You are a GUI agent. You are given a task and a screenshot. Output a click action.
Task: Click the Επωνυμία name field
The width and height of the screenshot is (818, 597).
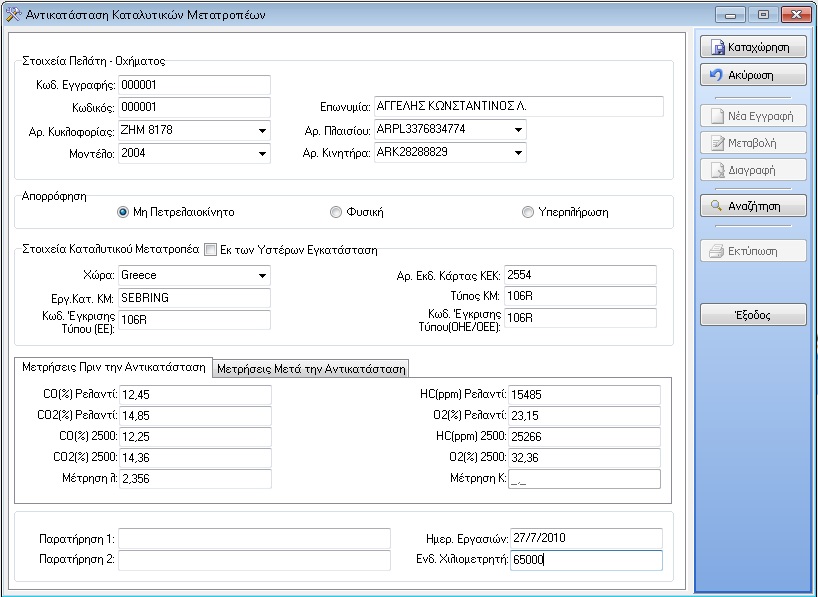519,106
